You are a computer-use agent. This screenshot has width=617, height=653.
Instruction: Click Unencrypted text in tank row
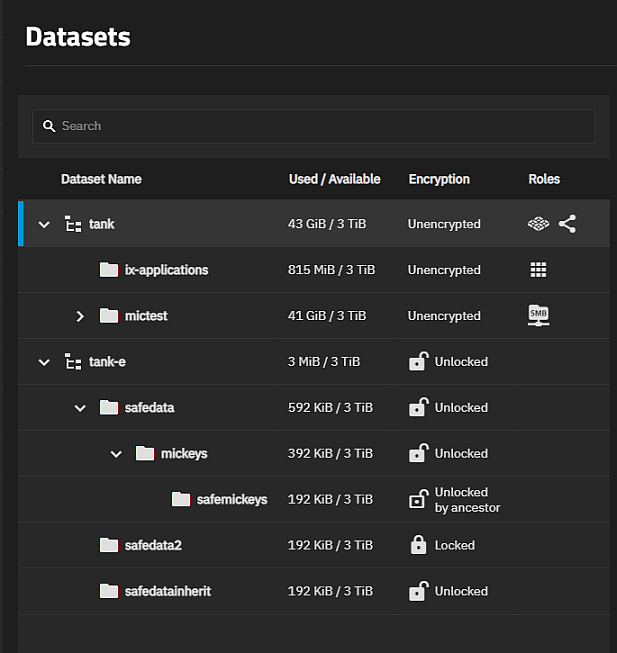point(444,224)
